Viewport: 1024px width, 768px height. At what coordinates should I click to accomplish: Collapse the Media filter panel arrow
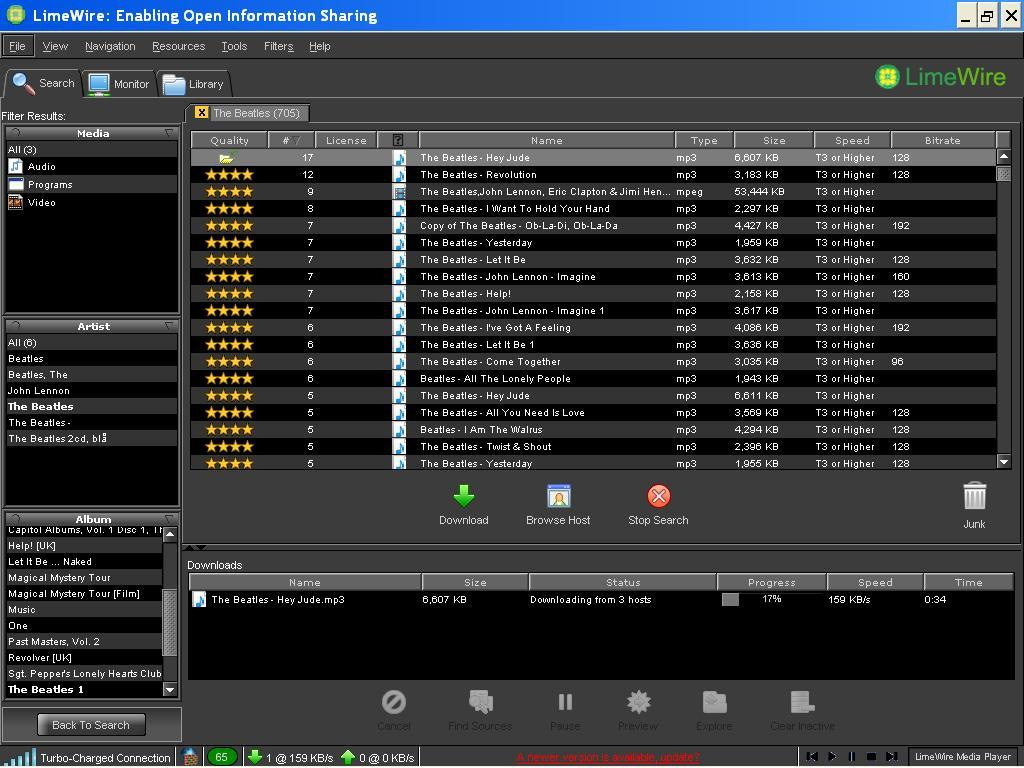(169, 133)
